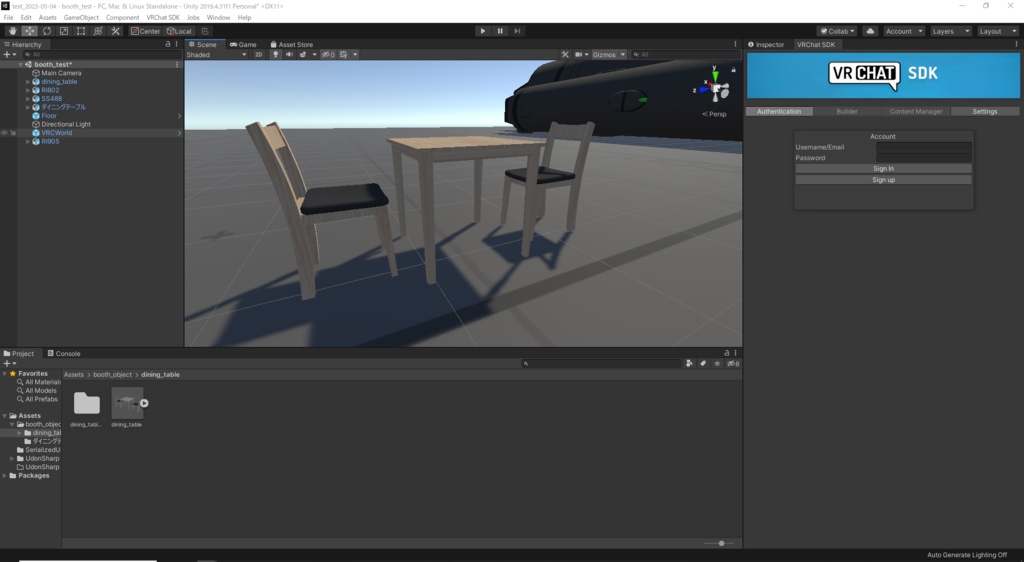Toggle pivot mode Center button
The width and height of the screenshot is (1024, 562).
[x=145, y=31]
